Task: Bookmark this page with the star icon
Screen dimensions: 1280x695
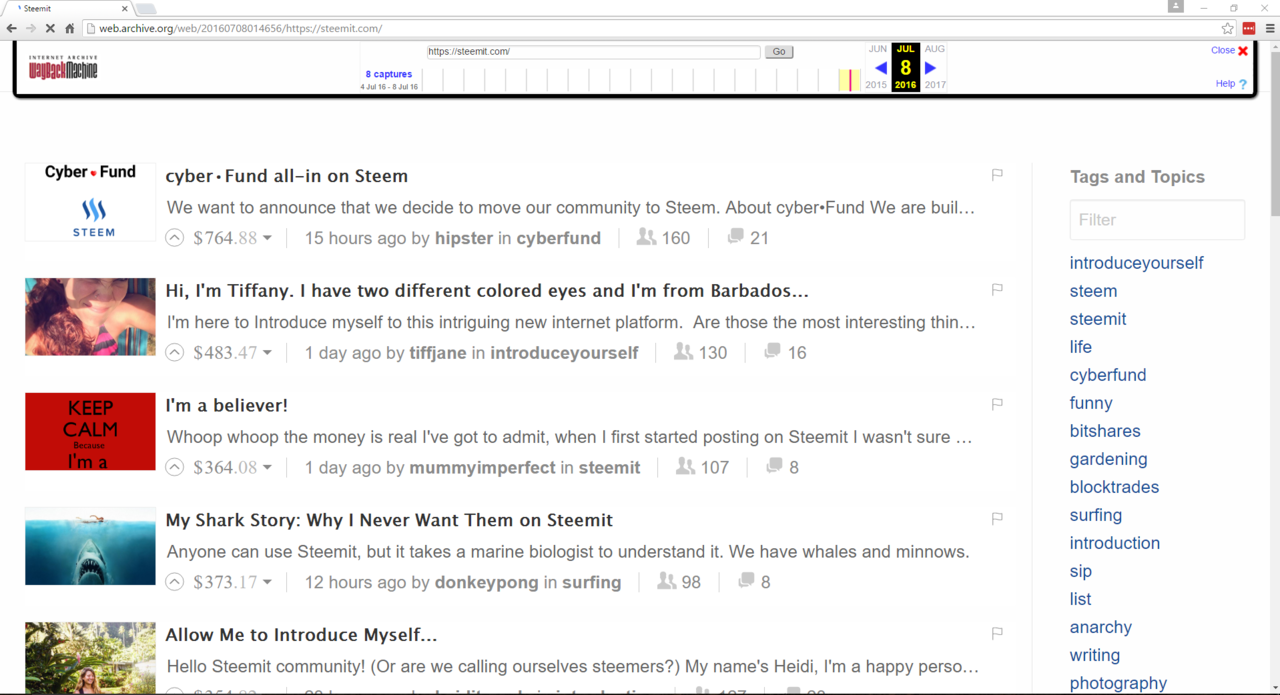Action: 1227,28
